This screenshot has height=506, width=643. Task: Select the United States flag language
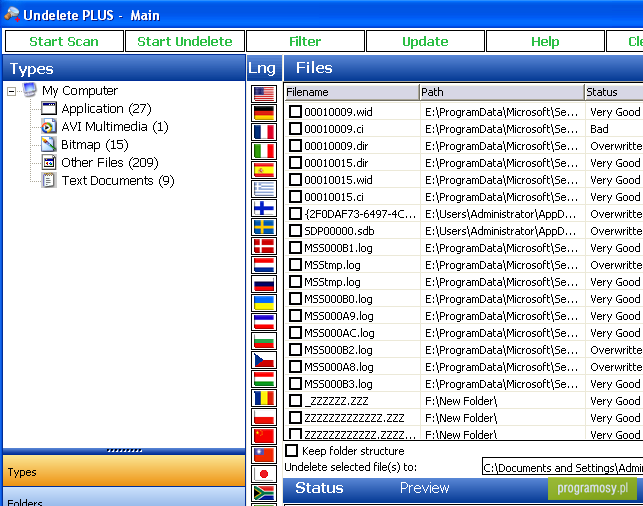(x=264, y=94)
